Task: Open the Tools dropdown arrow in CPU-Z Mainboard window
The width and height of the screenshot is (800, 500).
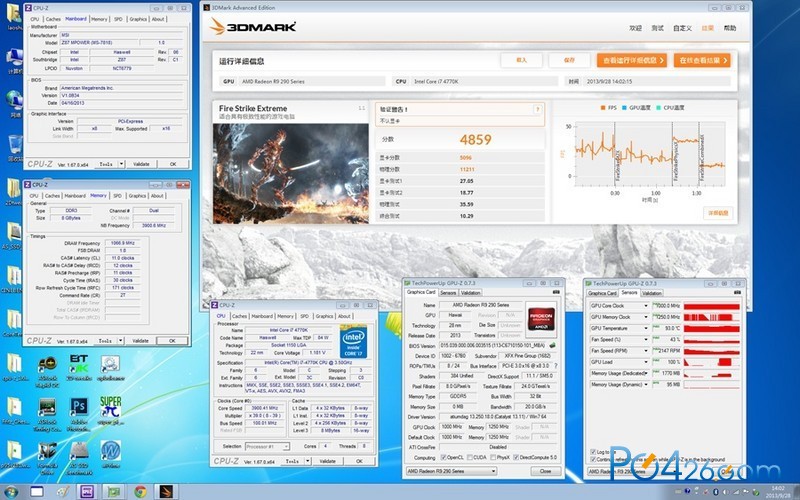Action: coord(121,164)
